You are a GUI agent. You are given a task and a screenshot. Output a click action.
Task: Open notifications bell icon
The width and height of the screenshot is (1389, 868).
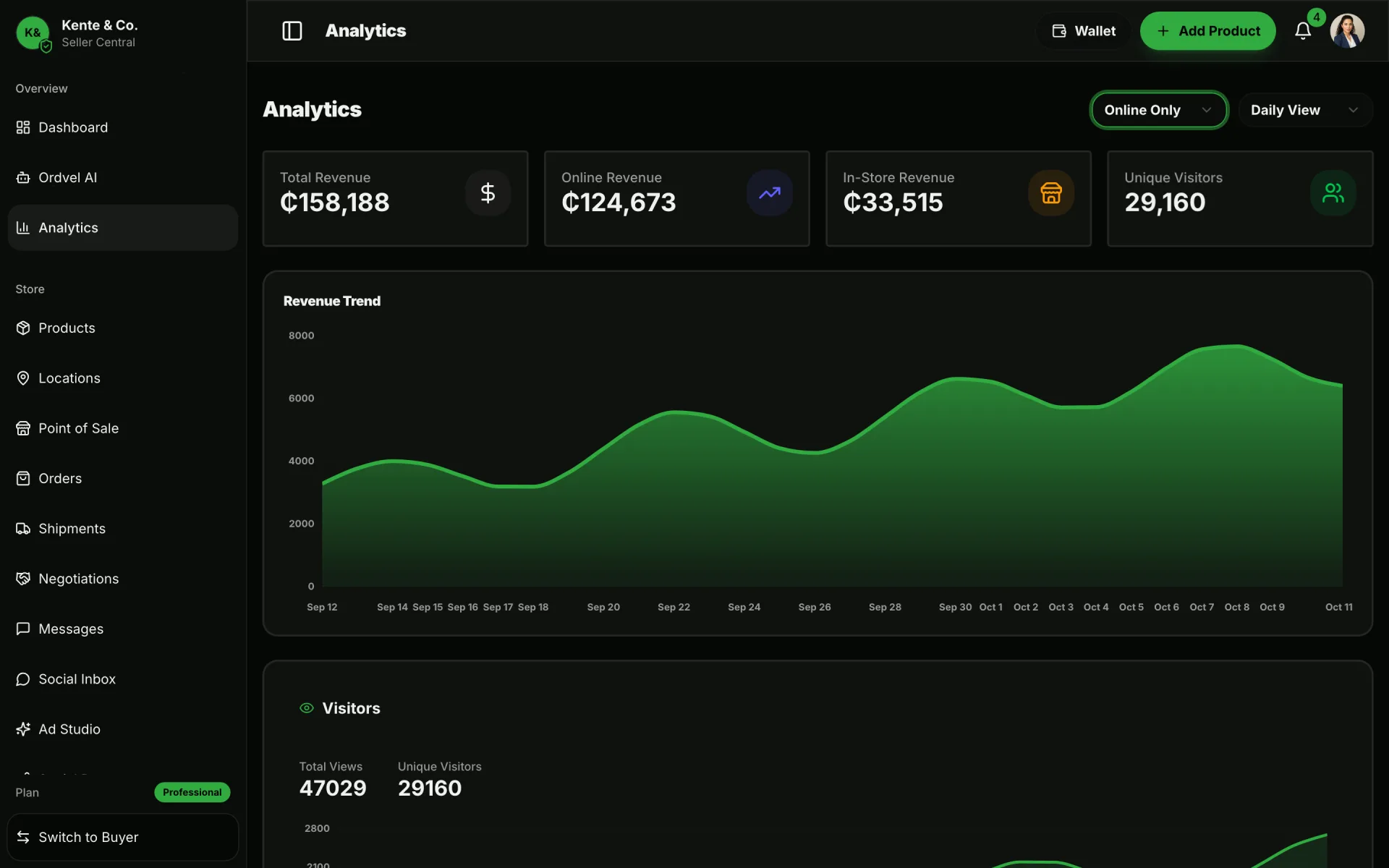tap(1303, 31)
